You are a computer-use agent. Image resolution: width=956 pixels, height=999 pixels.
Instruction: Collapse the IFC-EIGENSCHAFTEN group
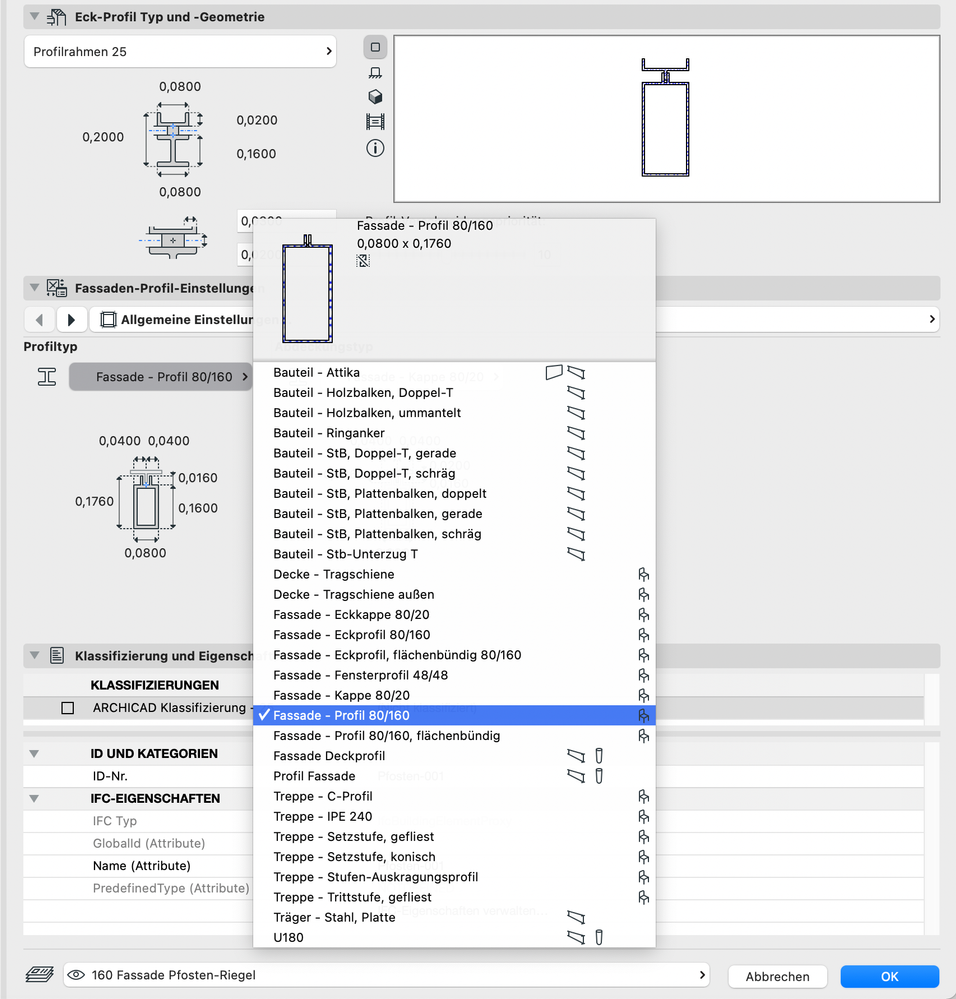click(35, 799)
